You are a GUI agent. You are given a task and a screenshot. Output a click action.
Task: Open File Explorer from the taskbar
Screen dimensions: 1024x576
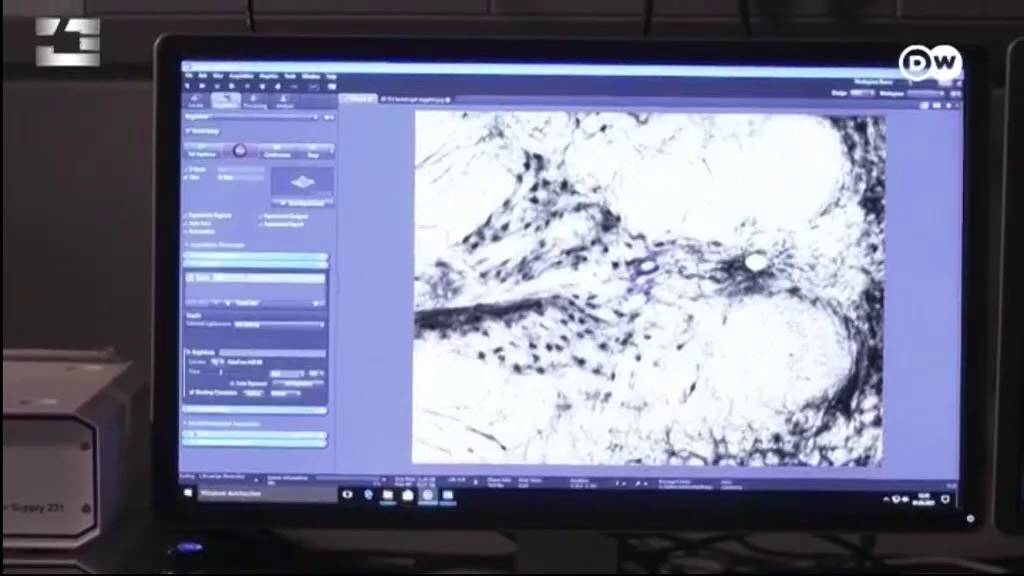click(388, 496)
